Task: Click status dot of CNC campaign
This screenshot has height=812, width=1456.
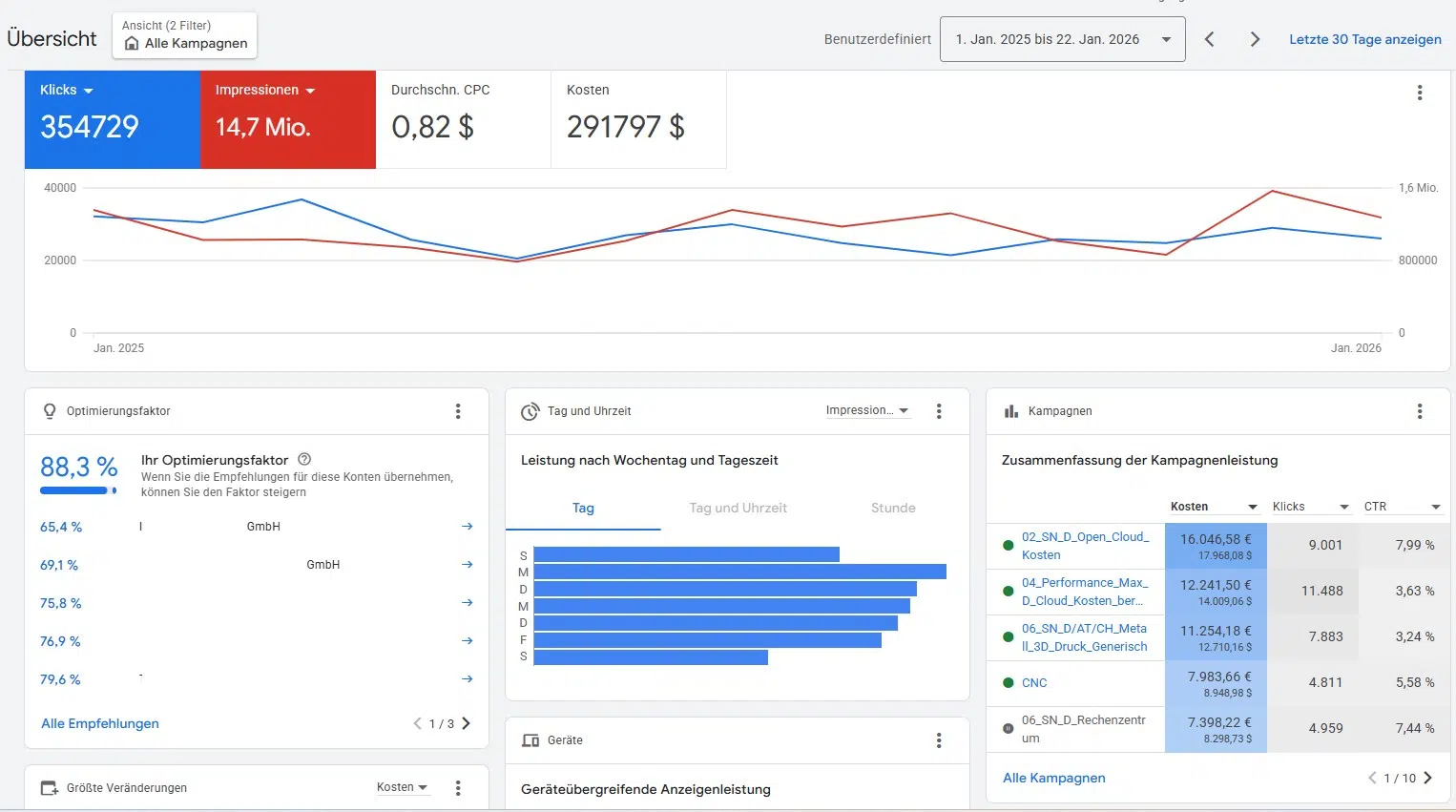Action: [x=1008, y=683]
